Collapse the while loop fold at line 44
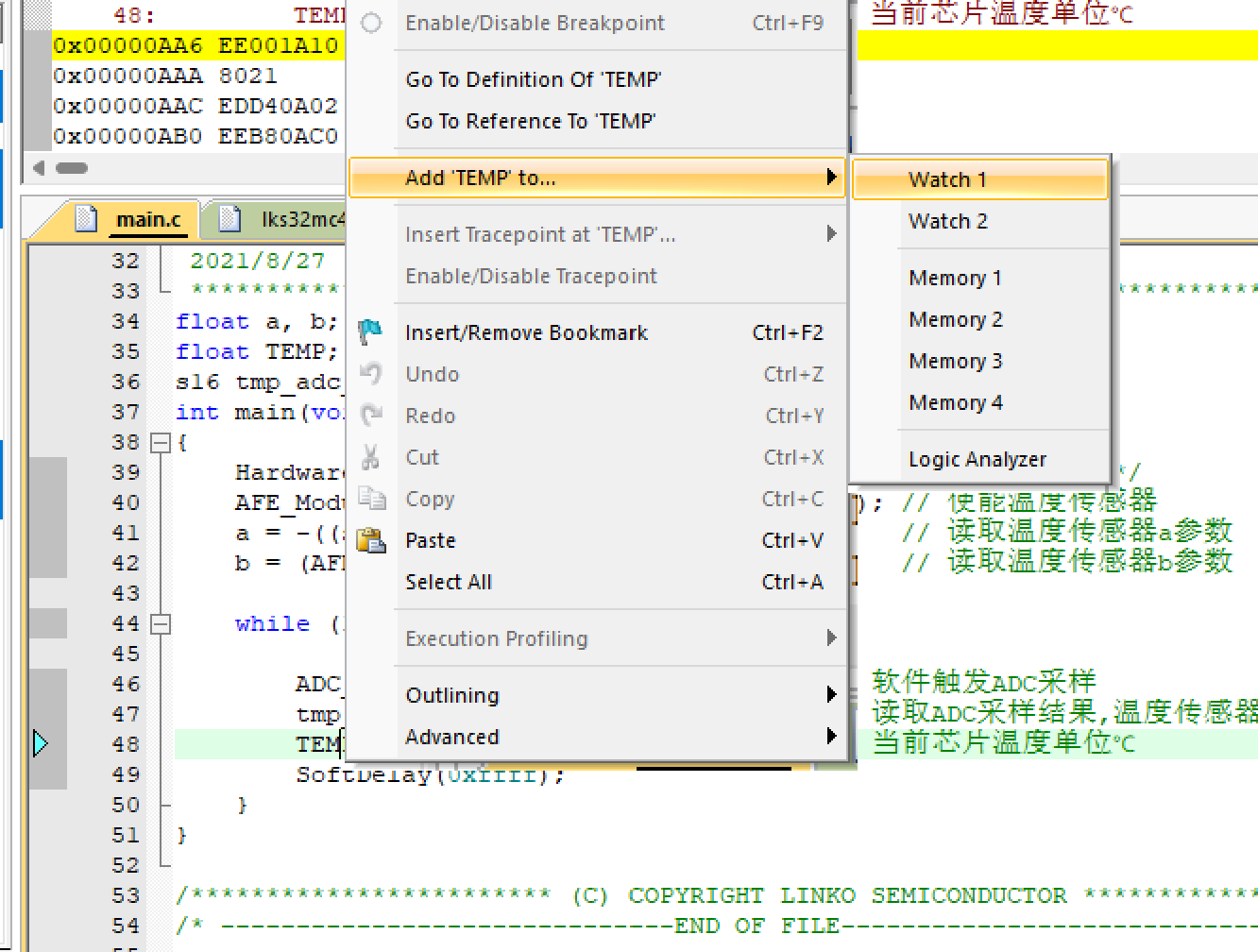 161,623
